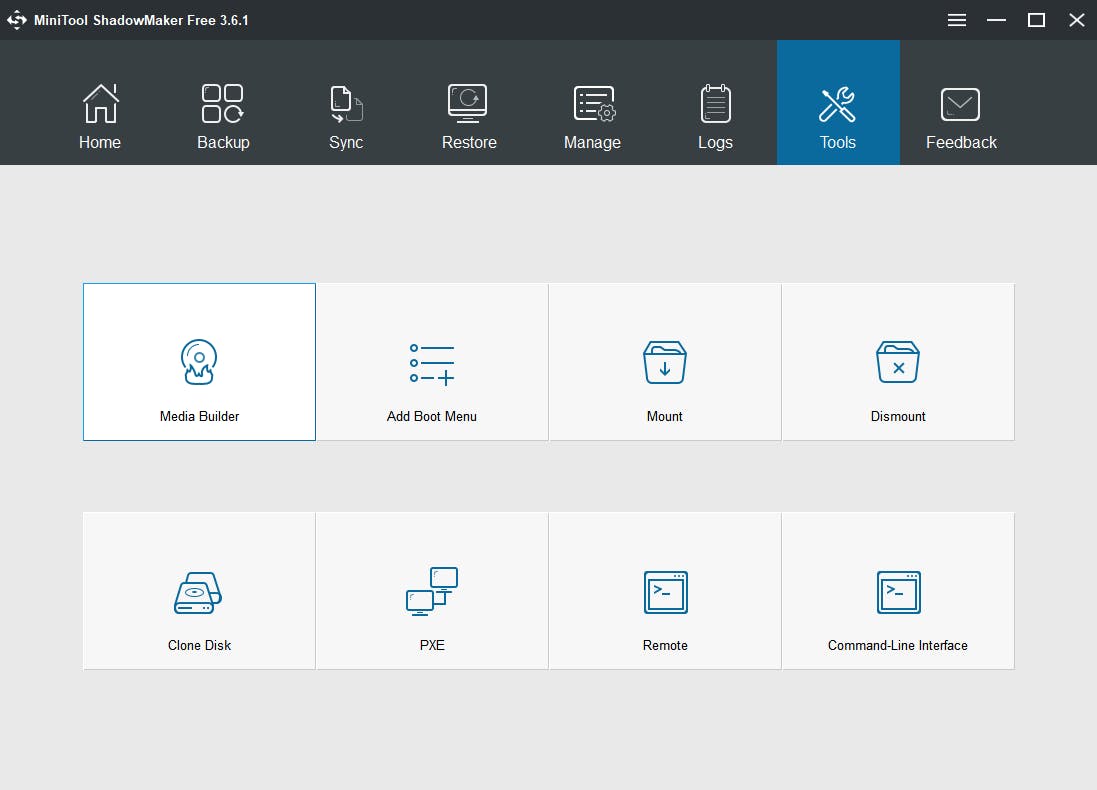This screenshot has width=1097, height=790.
Task: Click the Media Builder label
Action: [x=199, y=416]
